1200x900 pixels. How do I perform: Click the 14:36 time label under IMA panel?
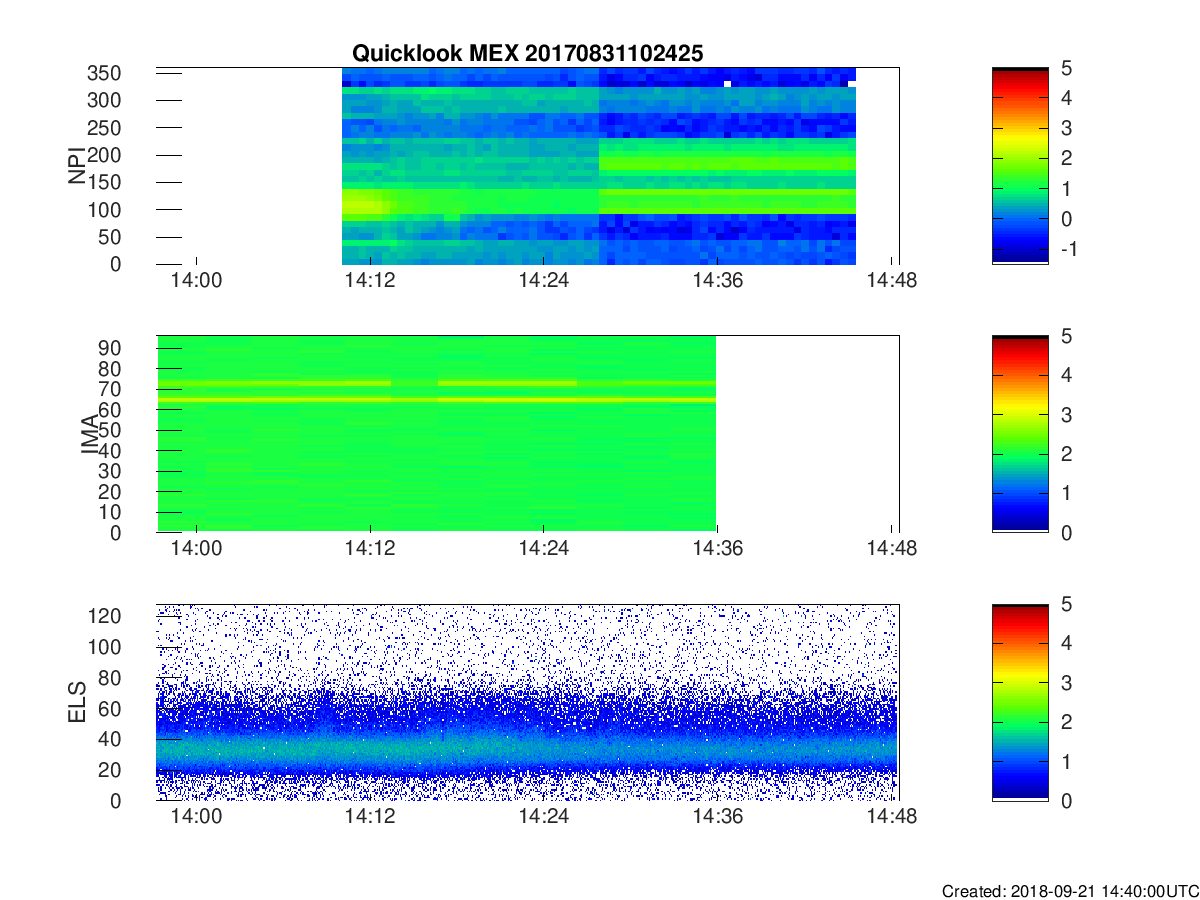coord(718,549)
